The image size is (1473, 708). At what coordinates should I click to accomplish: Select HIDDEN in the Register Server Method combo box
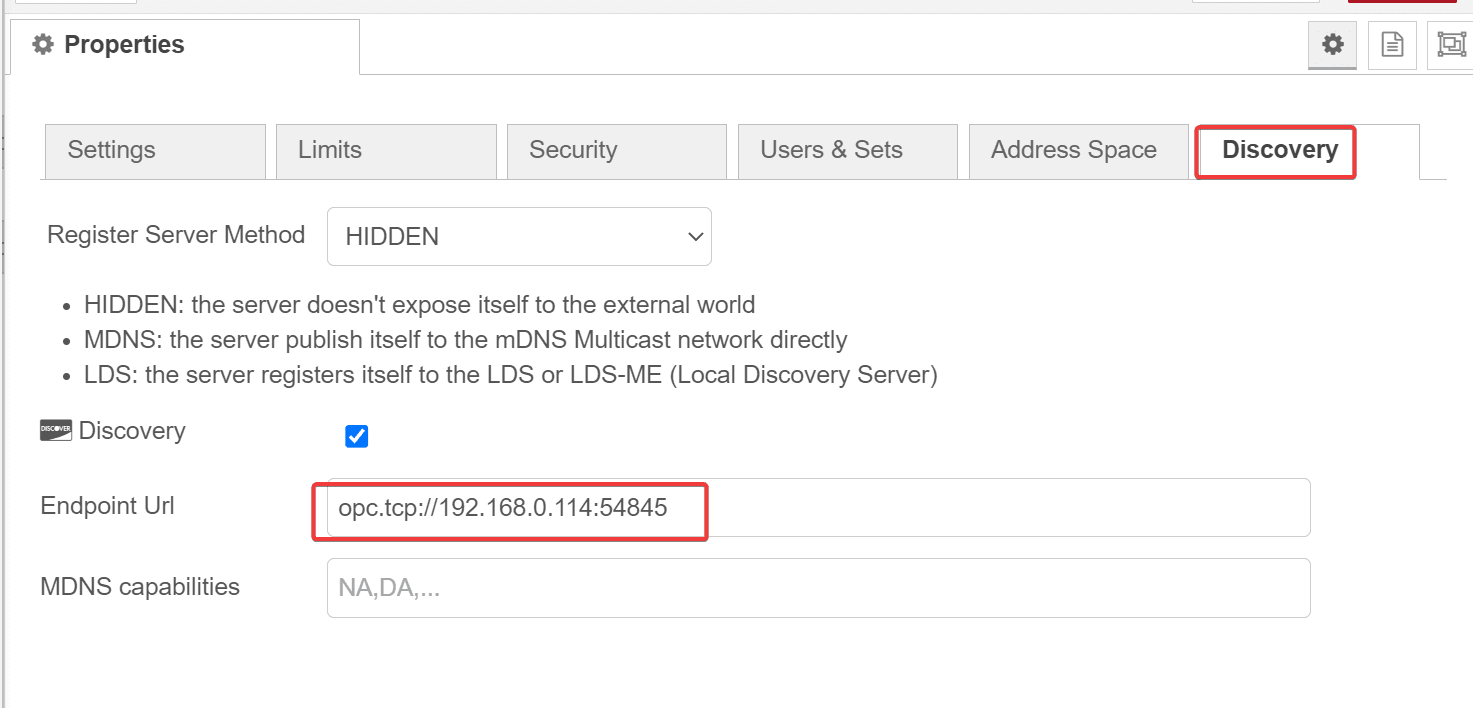(x=450, y=236)
